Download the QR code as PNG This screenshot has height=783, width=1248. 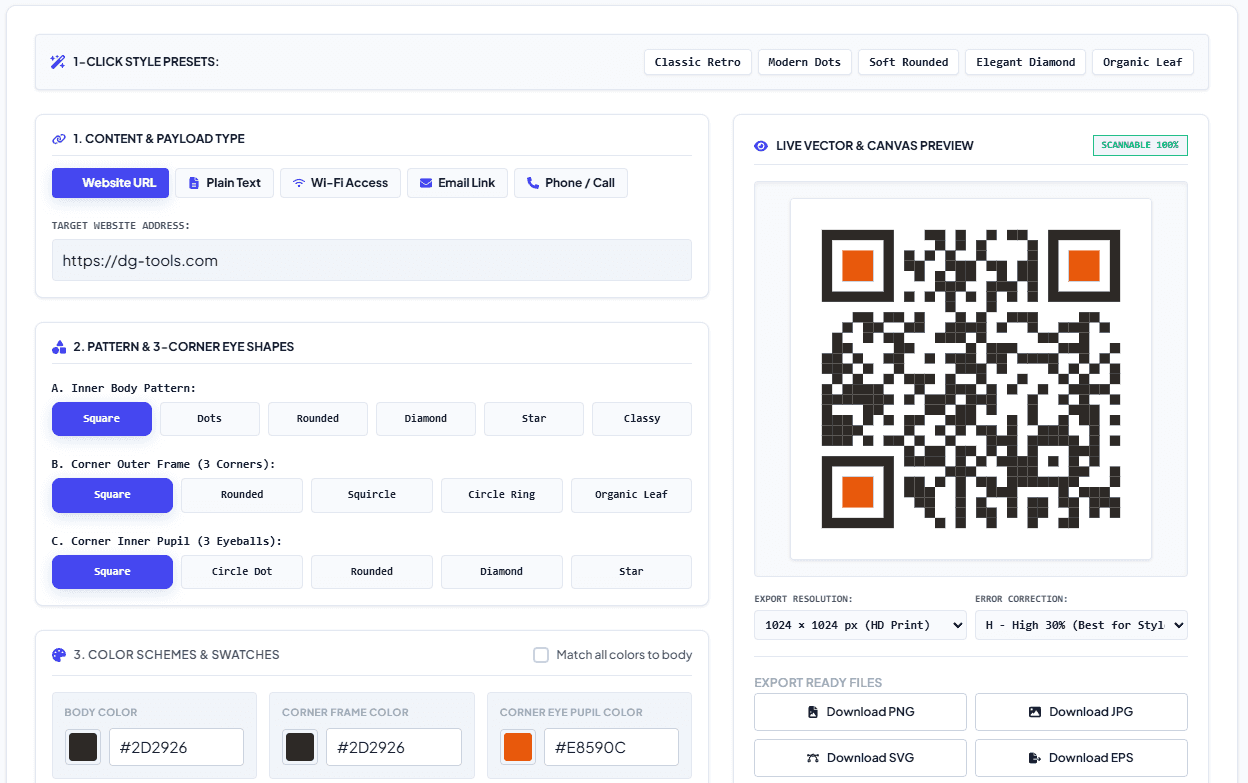click(x=860, y=712)
